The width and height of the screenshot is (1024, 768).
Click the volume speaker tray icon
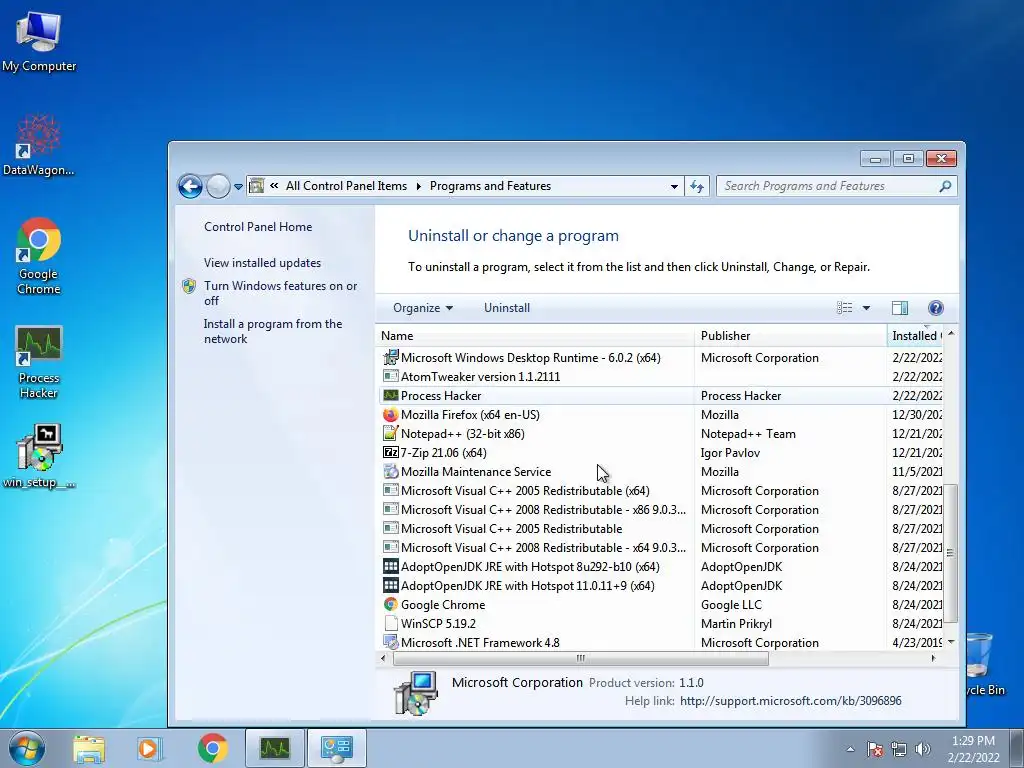click(x=922, y=749)
